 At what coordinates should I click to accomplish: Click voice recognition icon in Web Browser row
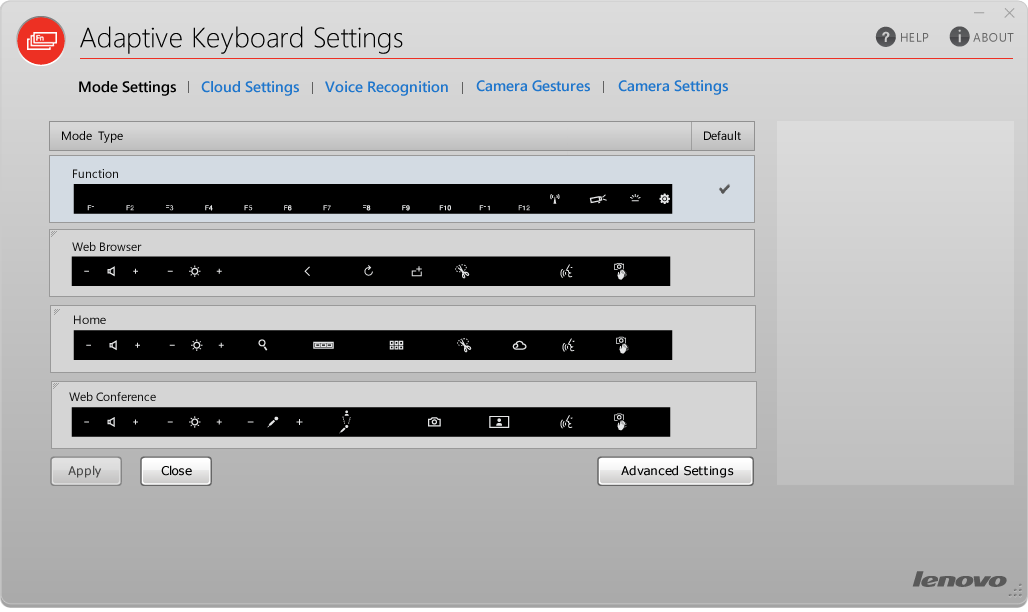coord(566,271)
